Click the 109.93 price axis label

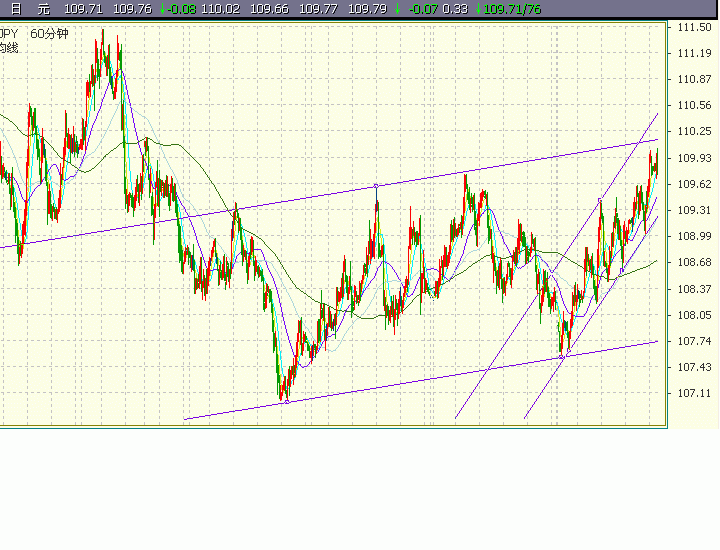click(x=694, y=158)
